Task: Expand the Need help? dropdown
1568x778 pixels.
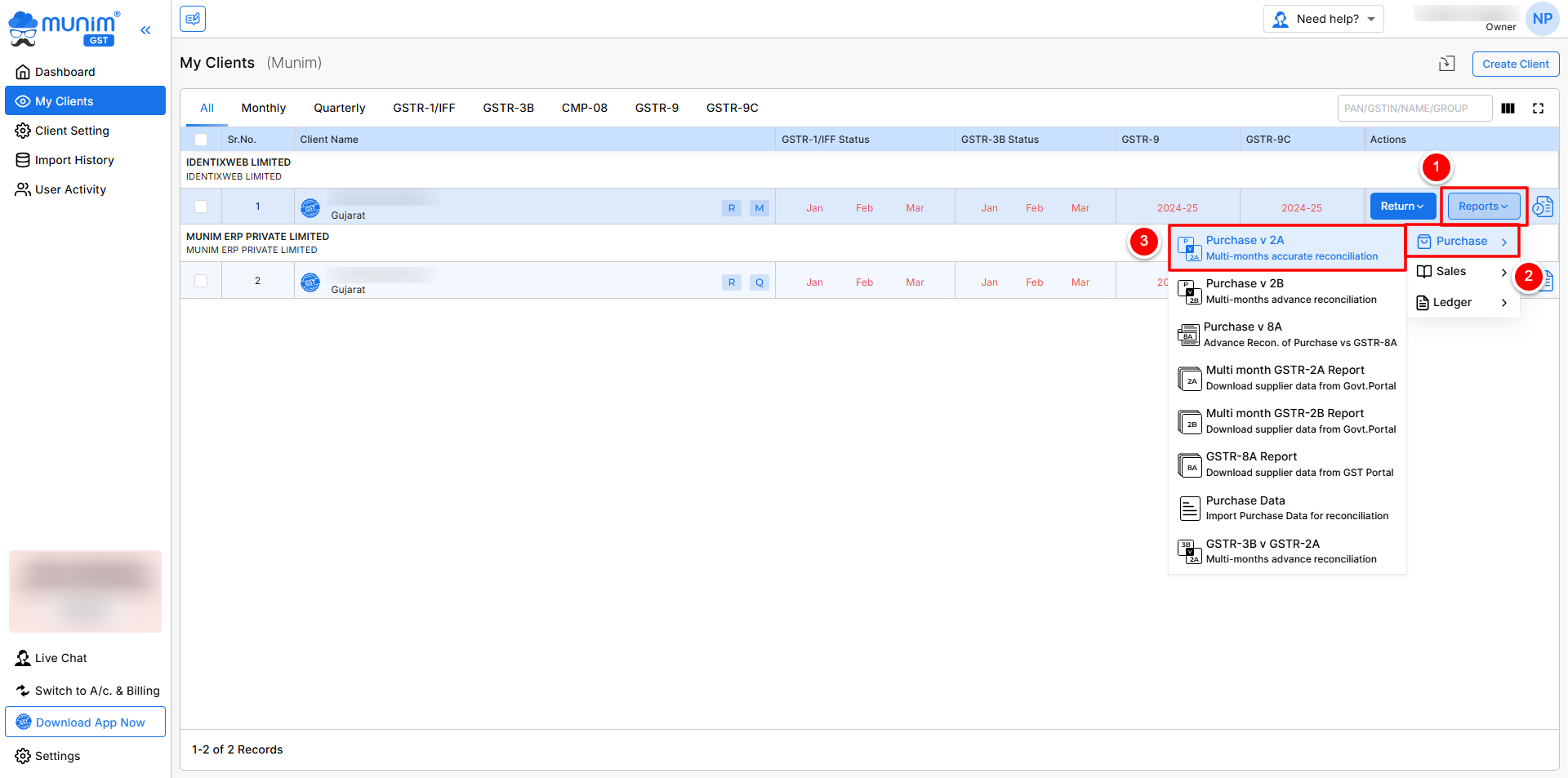Action: pyautogui.click(x=1323, y=19)
